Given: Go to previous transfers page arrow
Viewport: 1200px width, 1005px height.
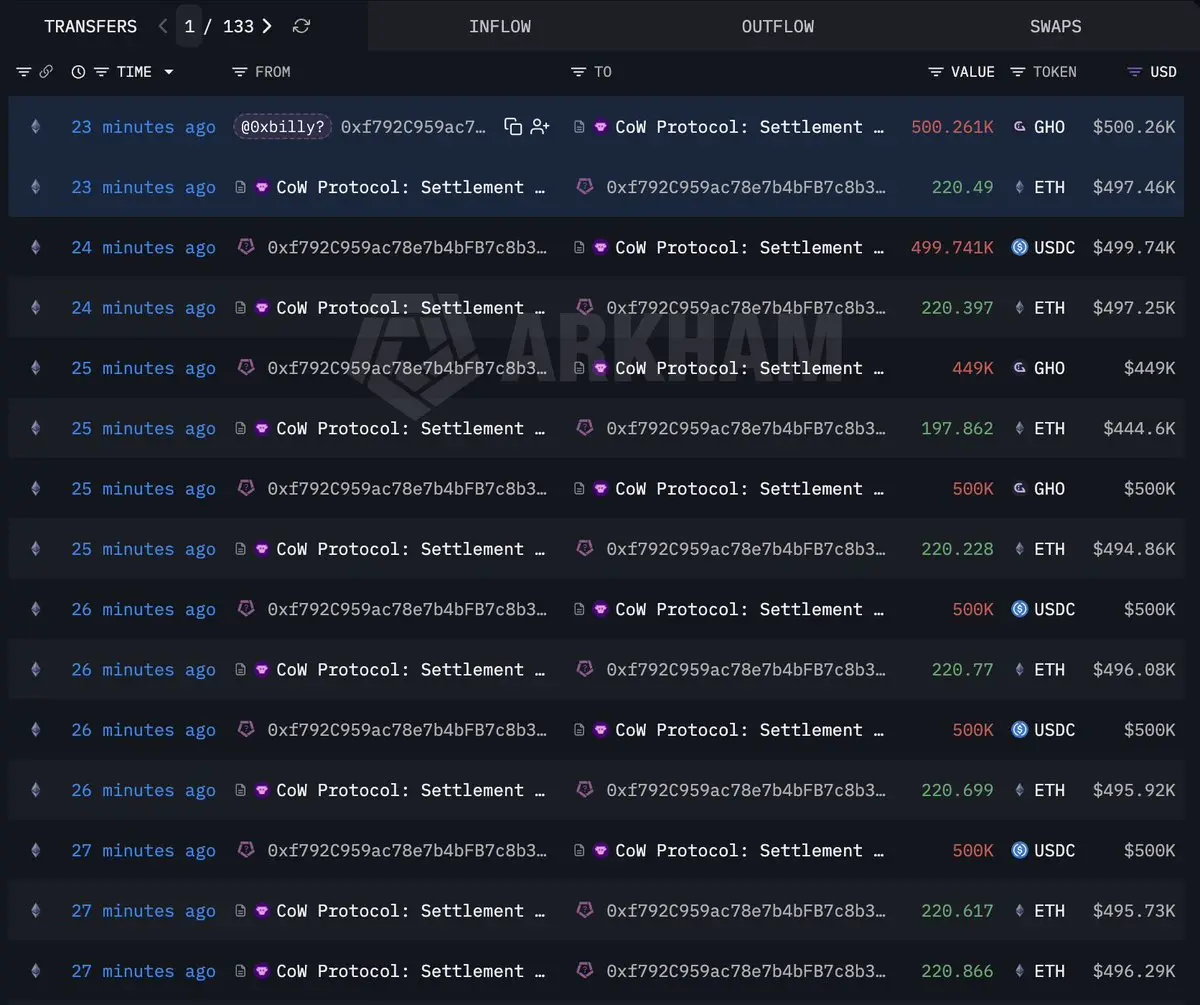Looking at the screenshot, I should coord(163,26).
